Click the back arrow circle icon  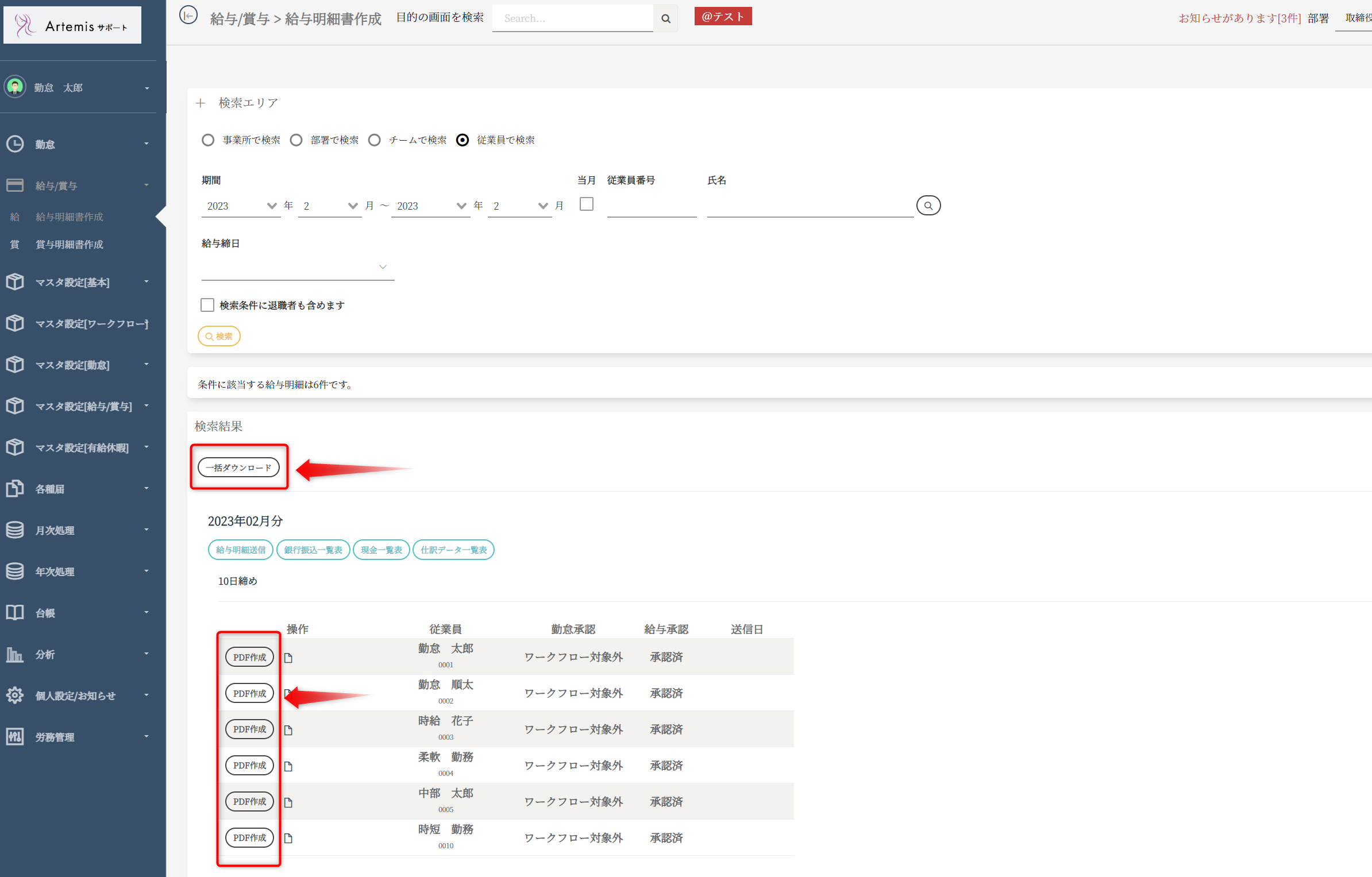(x=188, y=16)
